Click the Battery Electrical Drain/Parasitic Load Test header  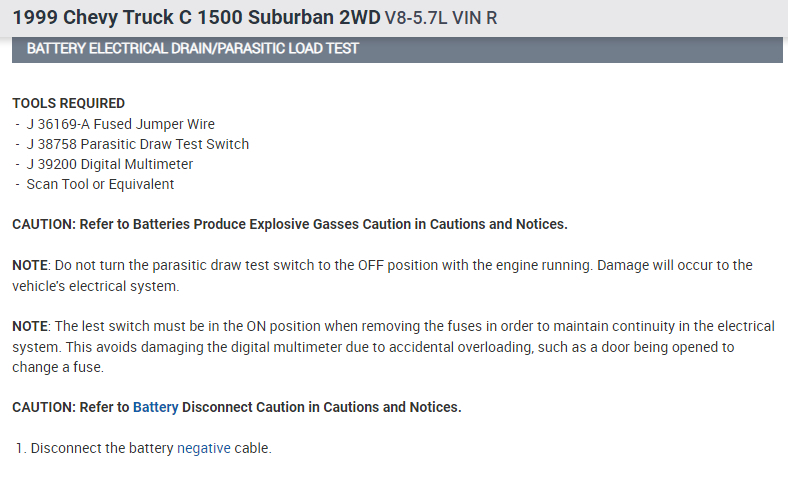[192, 48]
